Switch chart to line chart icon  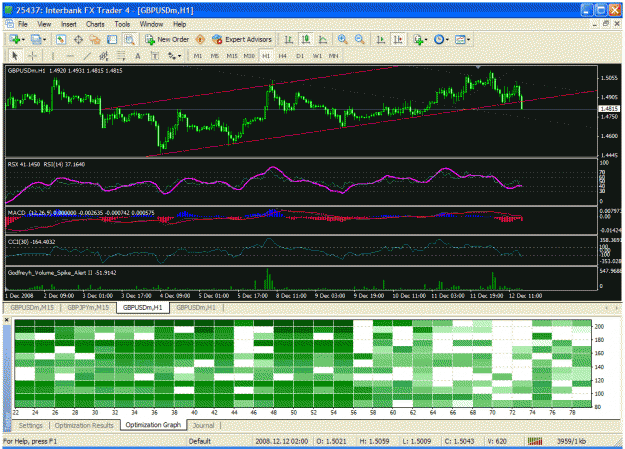click(323, 39)
